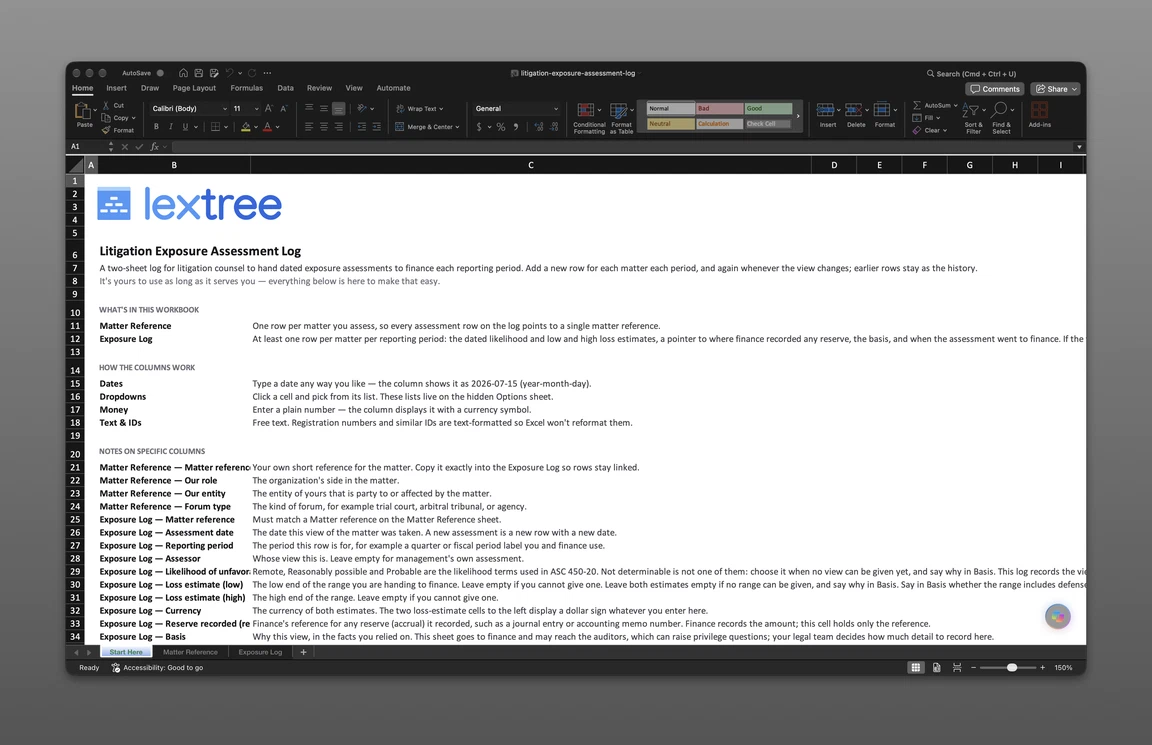Toggle Wrap Text on selected cells
Image resolution: width=1152 pixels, height=745 pixels.
(420, 109)
